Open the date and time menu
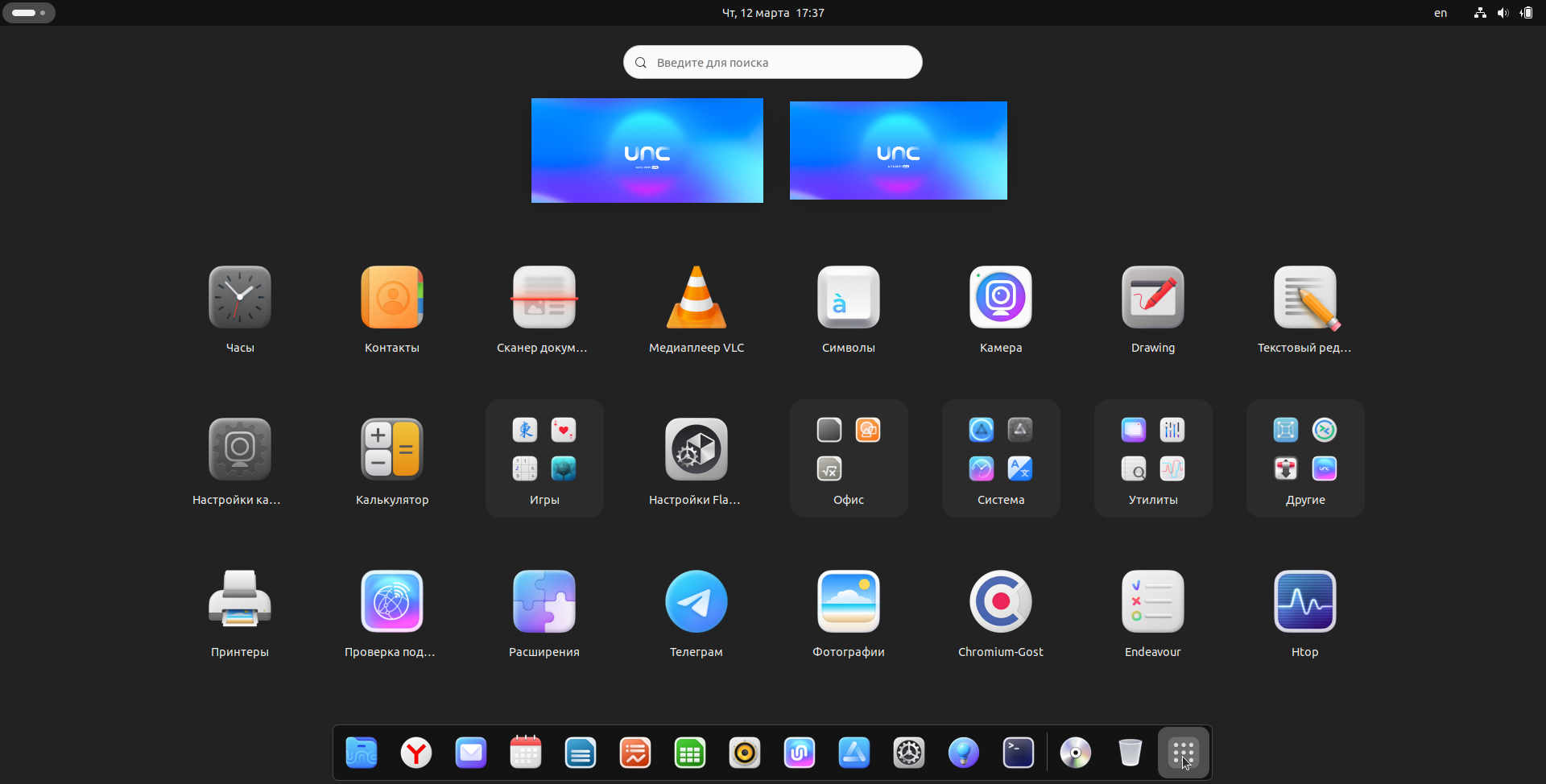 pos(772,13)
